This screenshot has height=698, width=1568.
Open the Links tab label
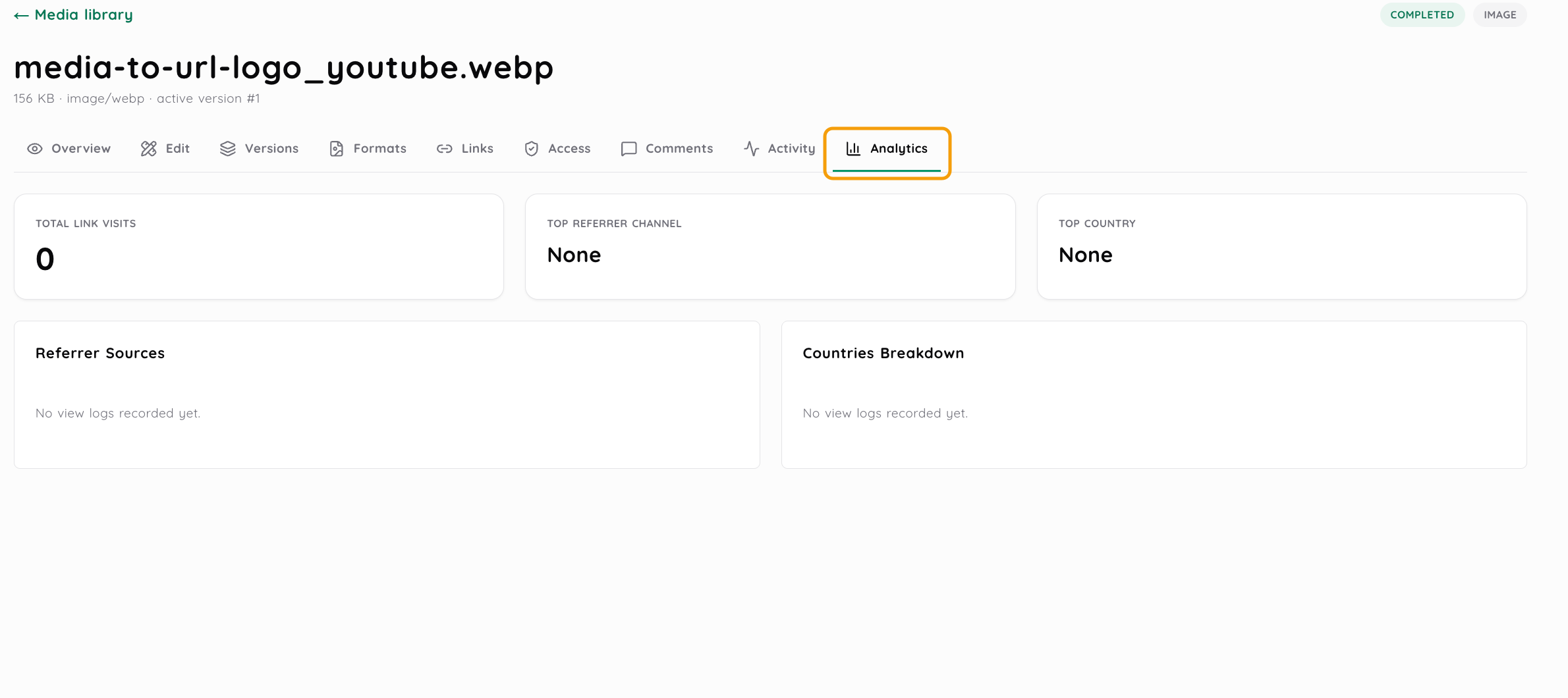coord(478,149)
